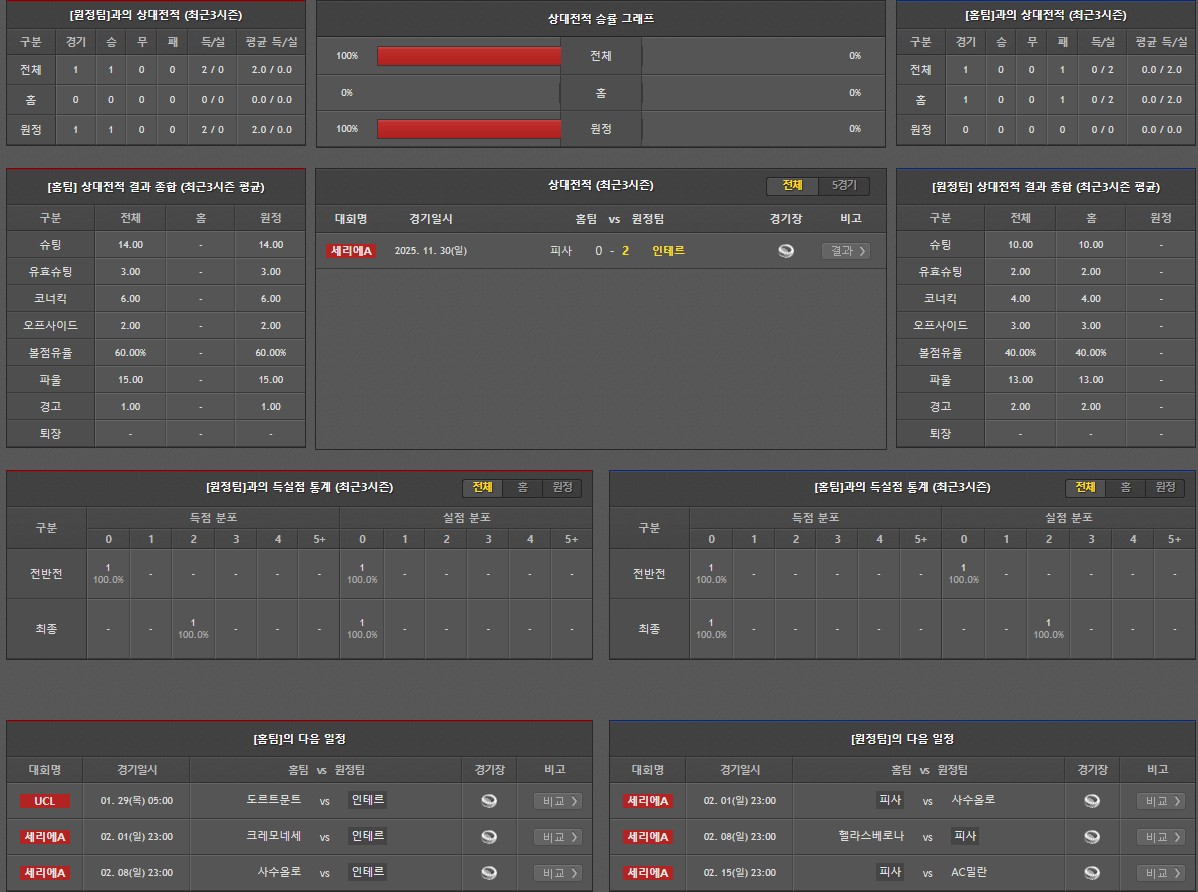This screenshot has width=1198, height=892.
Task: Click stadium icon for 피사 vs 인테르 match
Action: (786, 251)
